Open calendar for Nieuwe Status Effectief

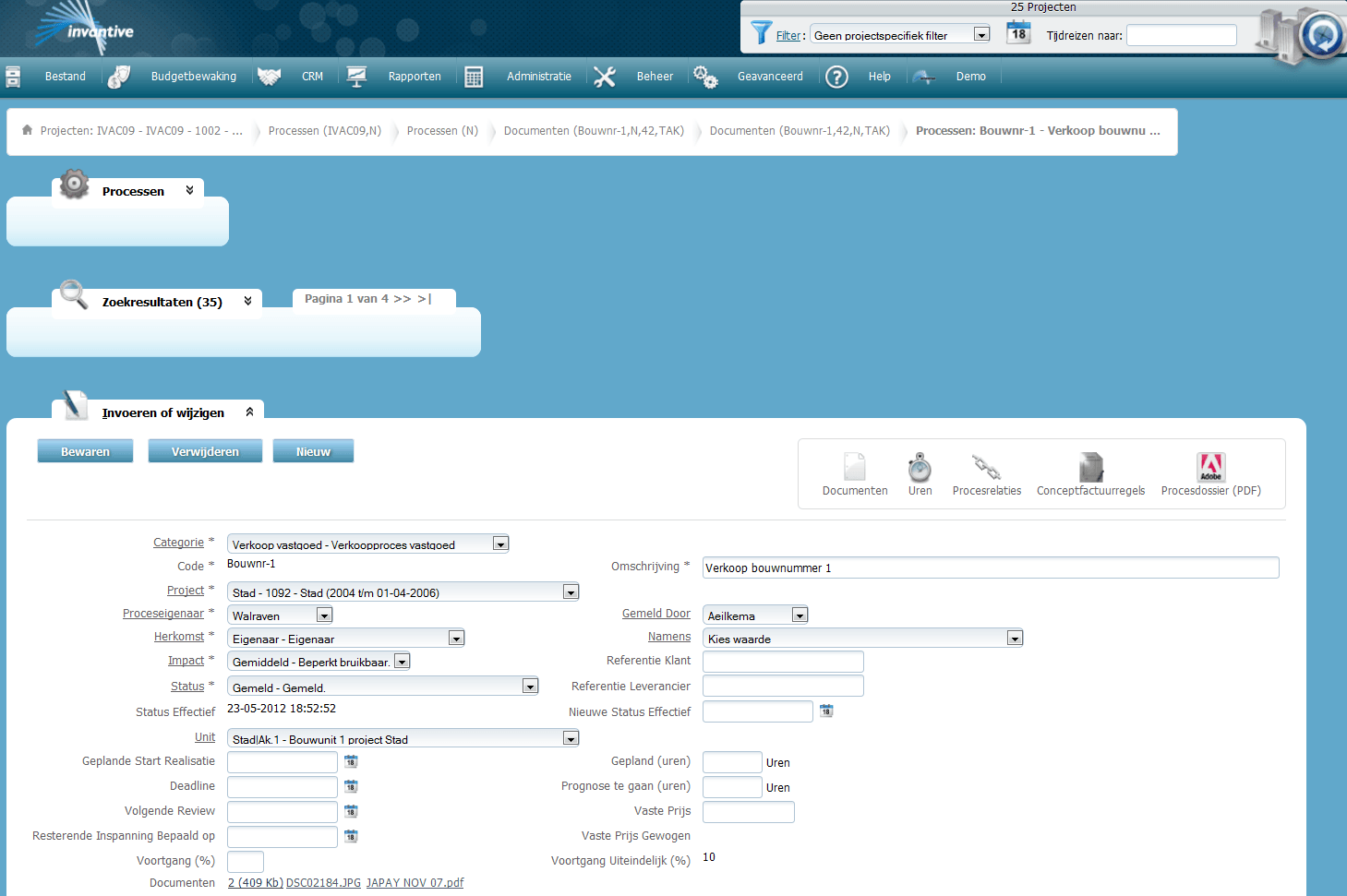pos(826,711)
